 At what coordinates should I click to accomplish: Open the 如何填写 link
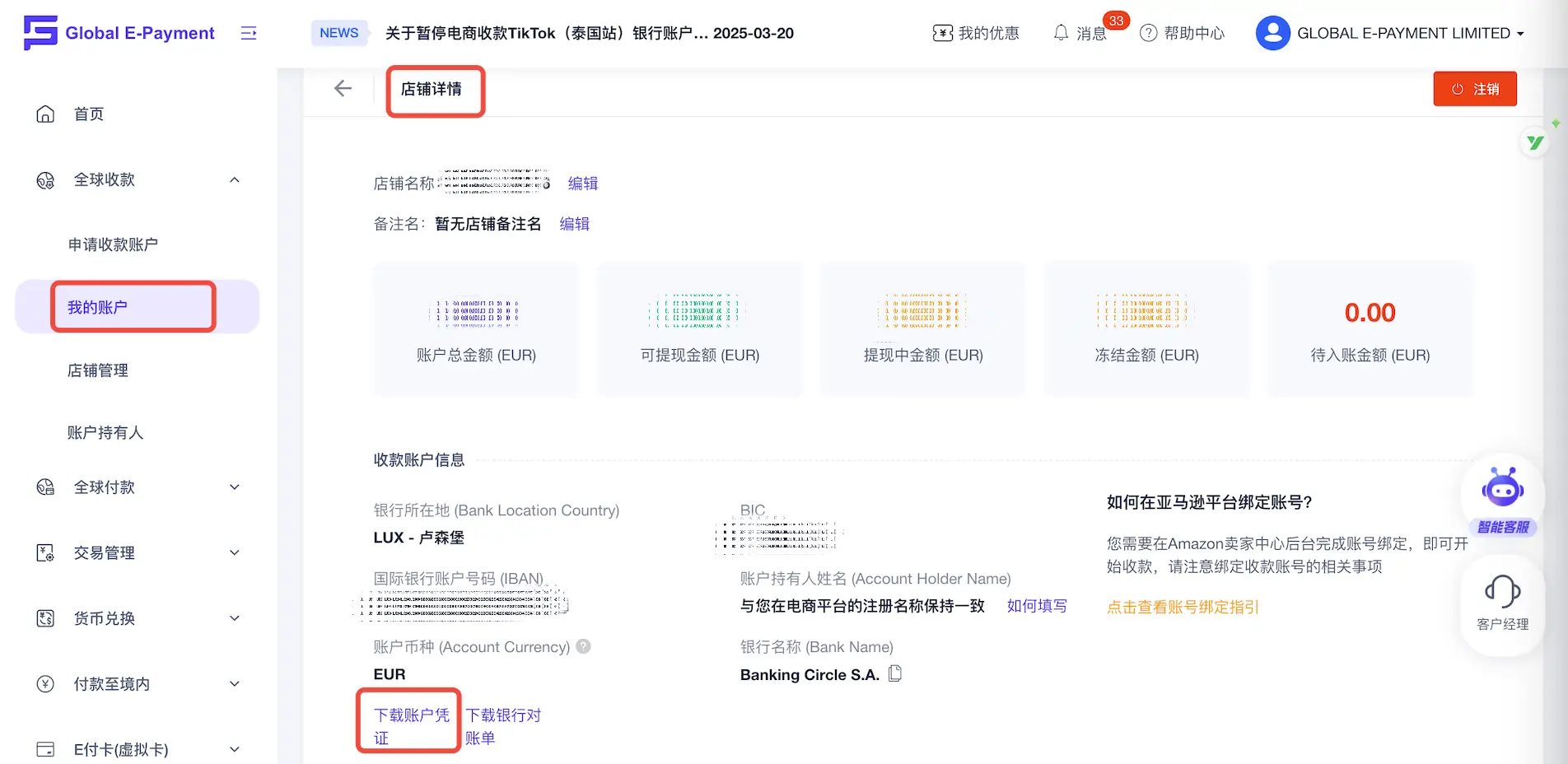click(x=1037, y=606)
